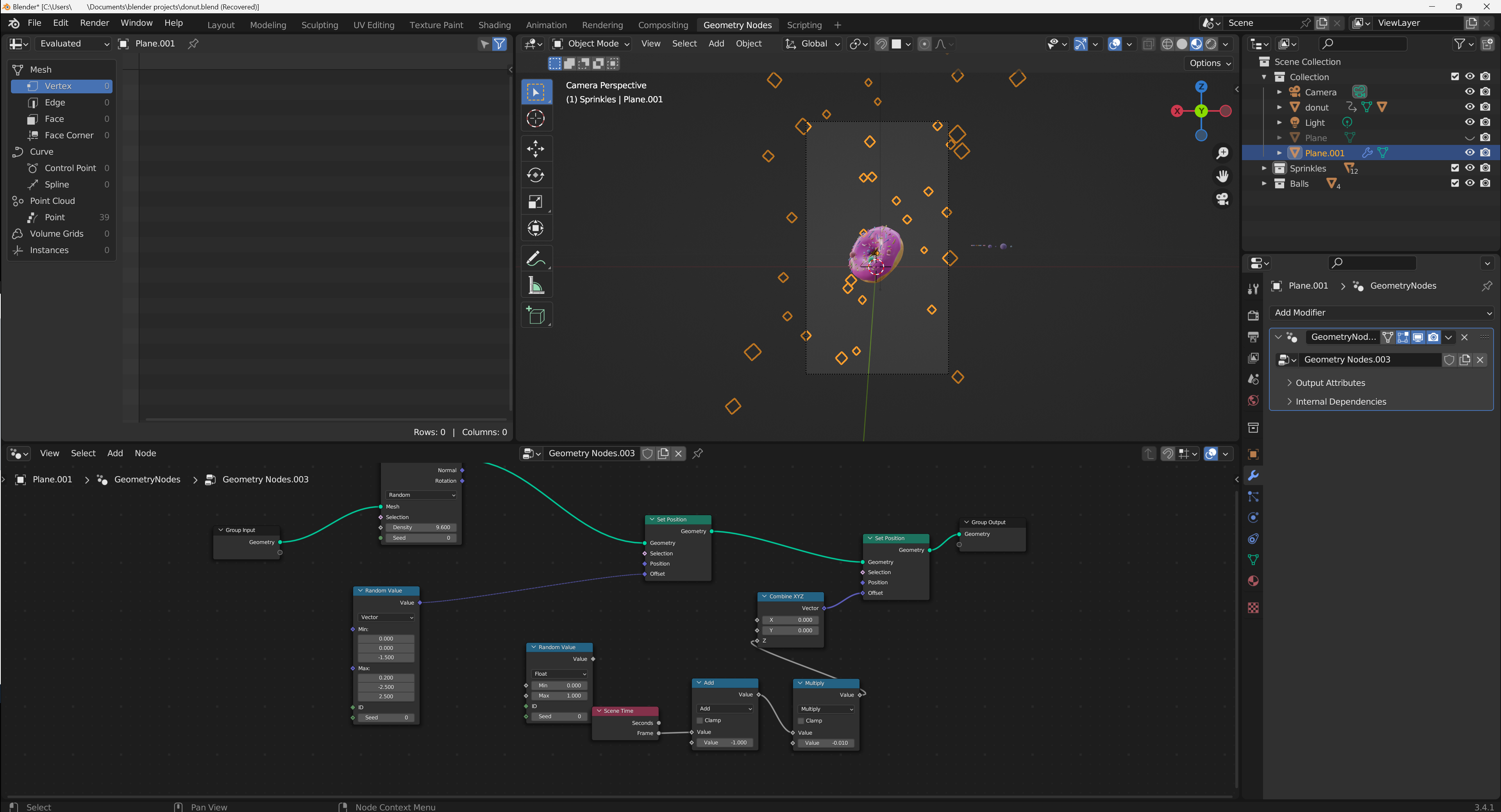Image resolution: width=1501 pixels, height=812 pixels.
Task: Select the Move tool in viewport toolbar
Action: point(535,148)
